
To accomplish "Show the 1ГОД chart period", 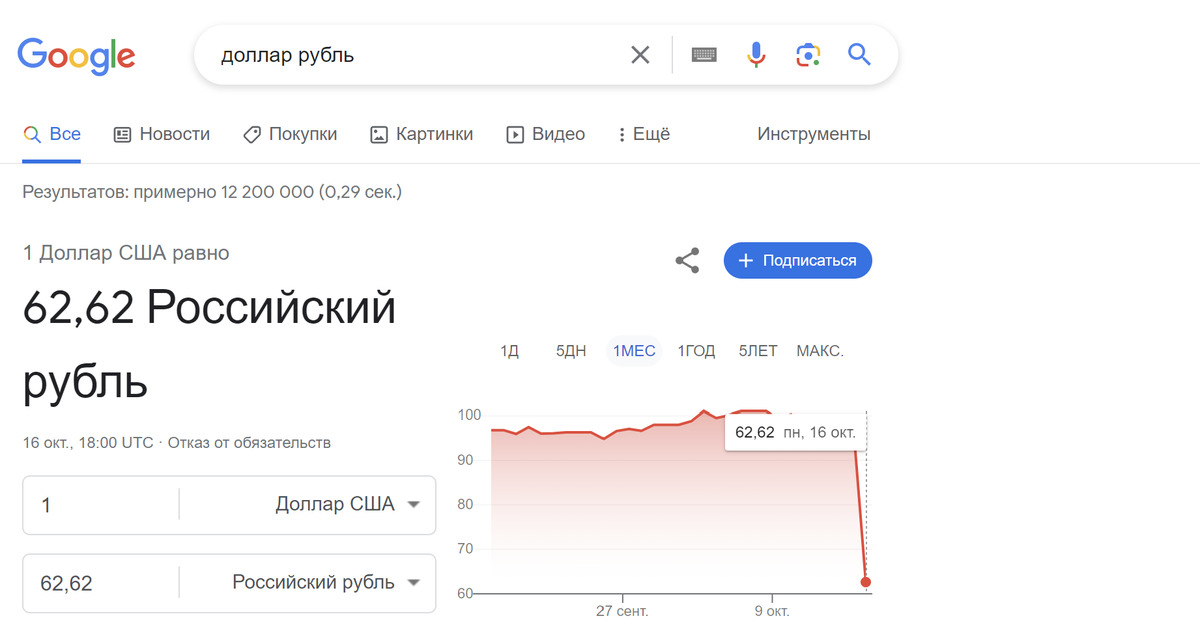I will 696,351.
